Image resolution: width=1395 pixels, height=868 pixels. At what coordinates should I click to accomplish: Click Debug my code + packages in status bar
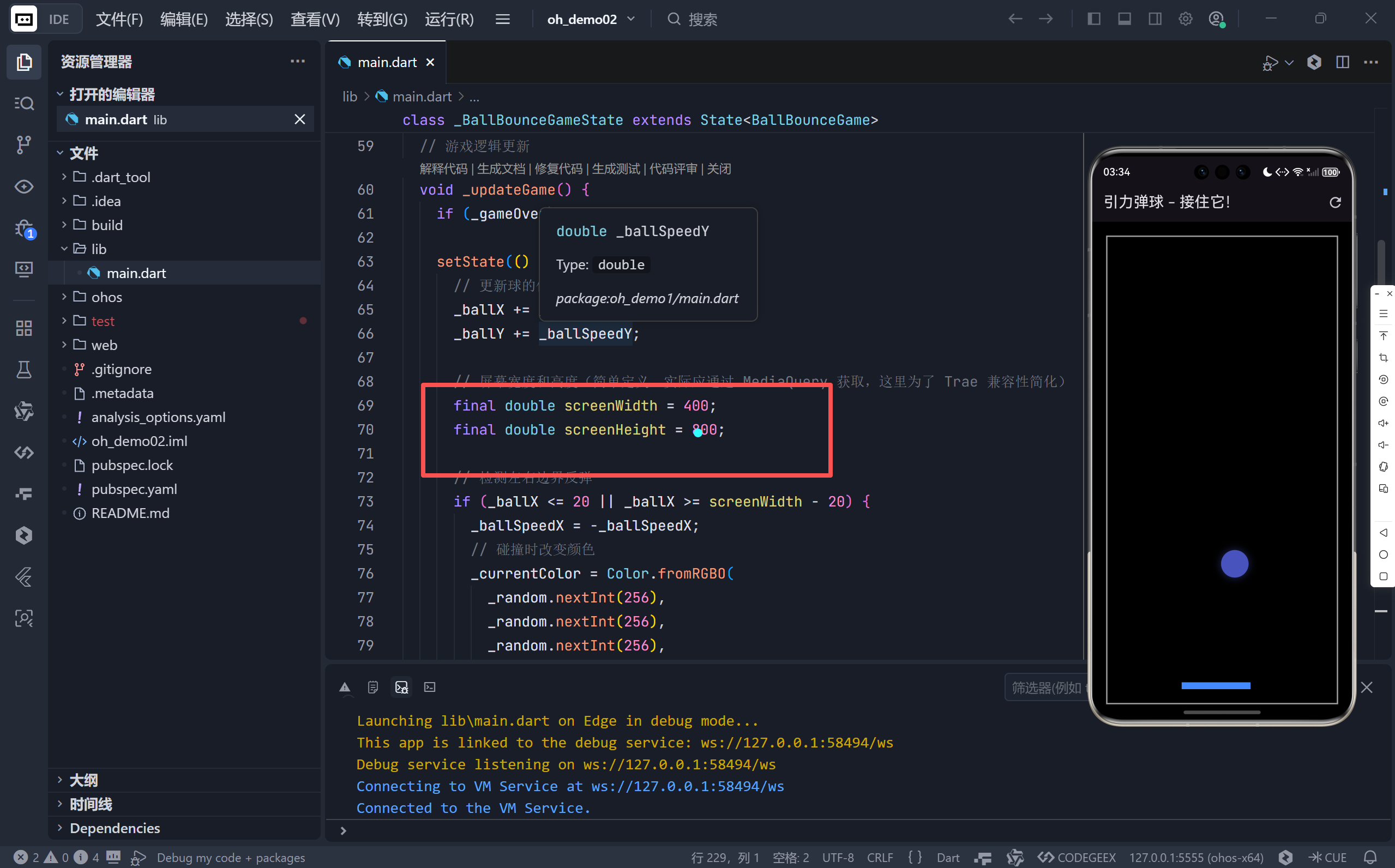click(230, 857)
